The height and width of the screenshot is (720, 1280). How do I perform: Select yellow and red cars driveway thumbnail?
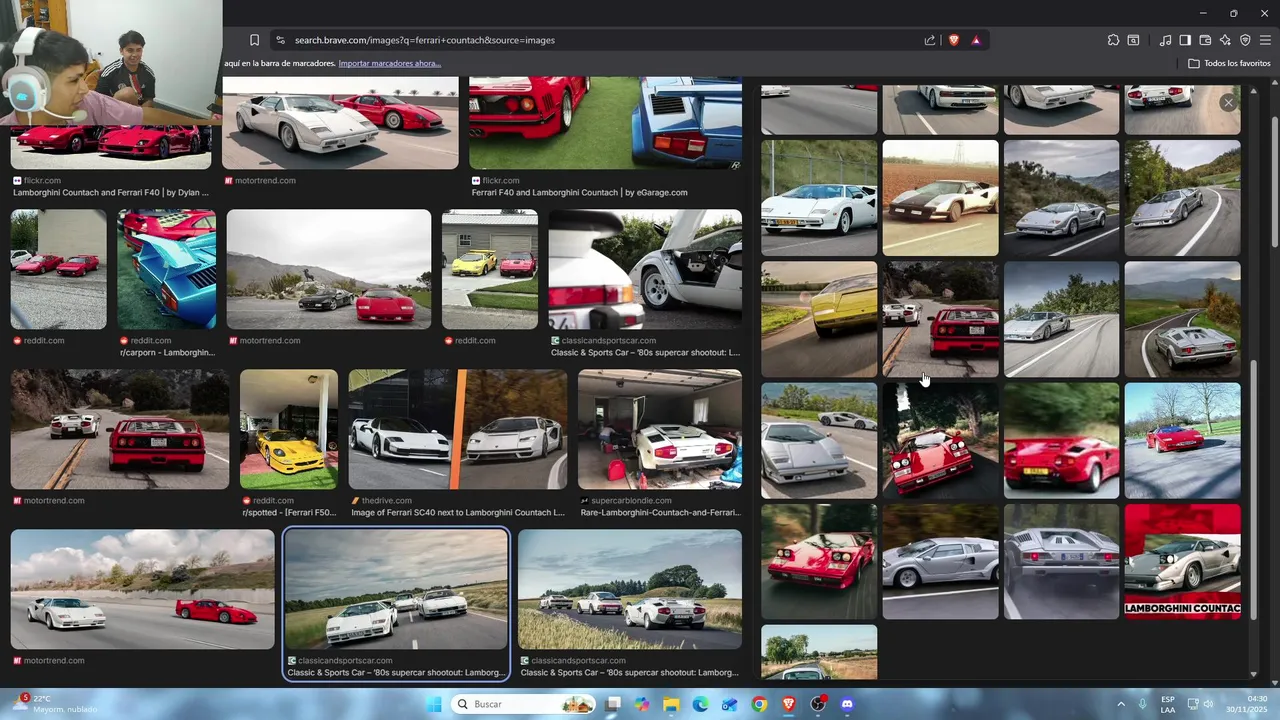(490, 269)
